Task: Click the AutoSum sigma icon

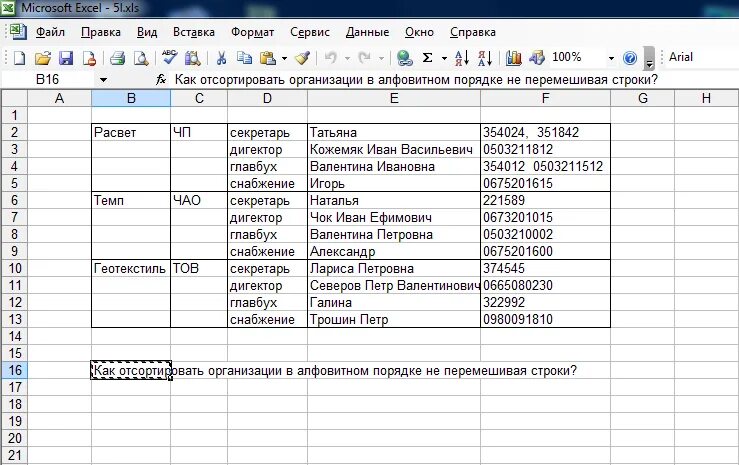Action: pos(427,58)
